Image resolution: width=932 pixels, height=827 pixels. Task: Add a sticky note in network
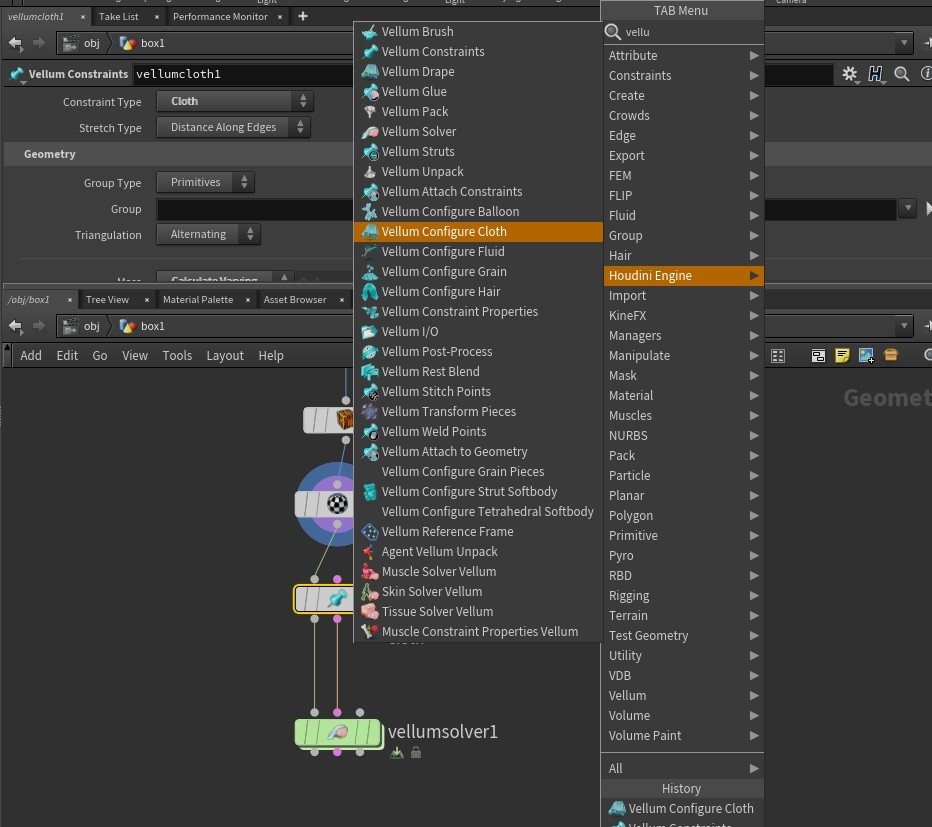[842, 356]
